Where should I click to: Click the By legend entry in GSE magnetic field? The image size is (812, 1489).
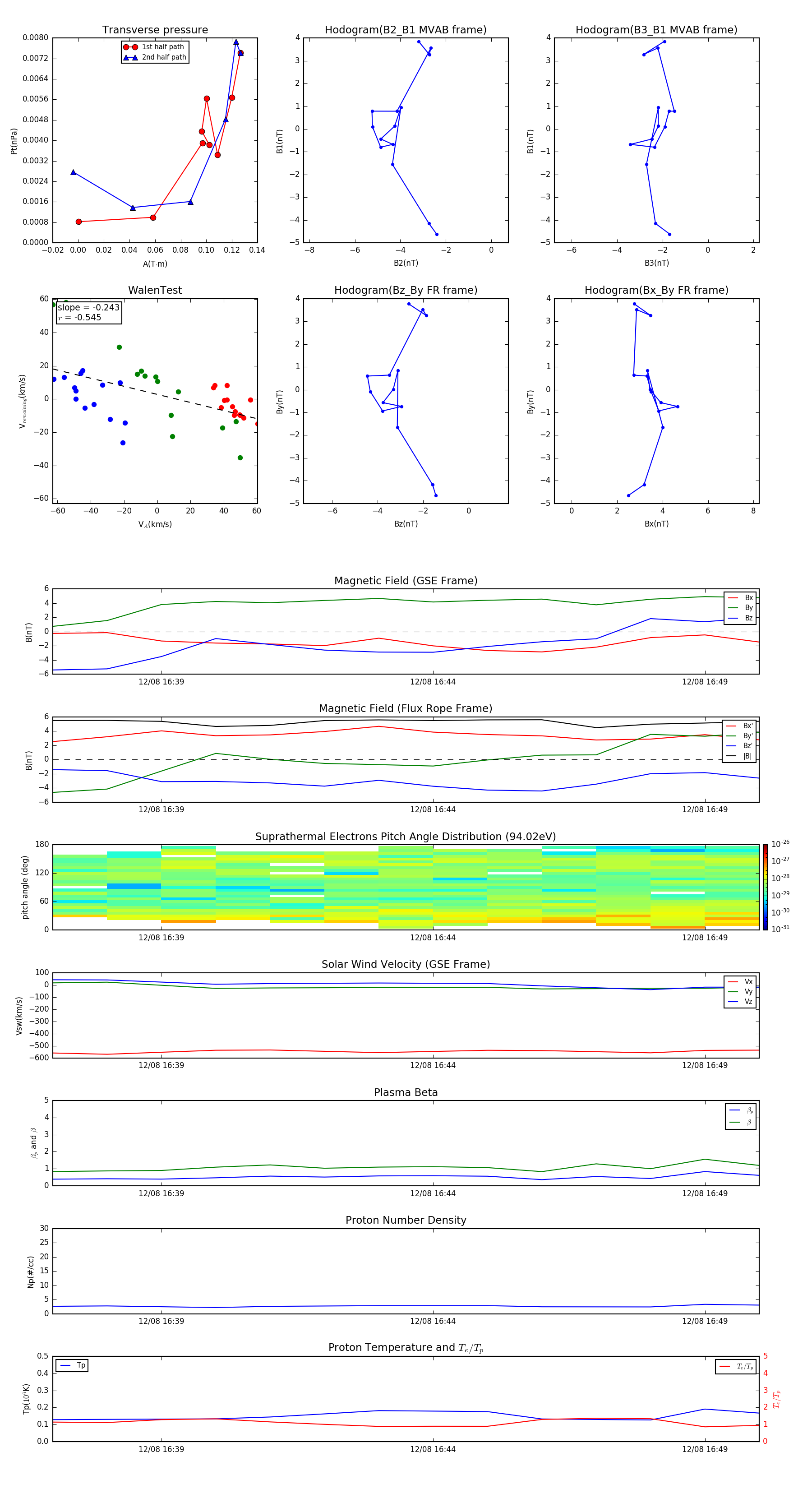[x=740, y=607]
